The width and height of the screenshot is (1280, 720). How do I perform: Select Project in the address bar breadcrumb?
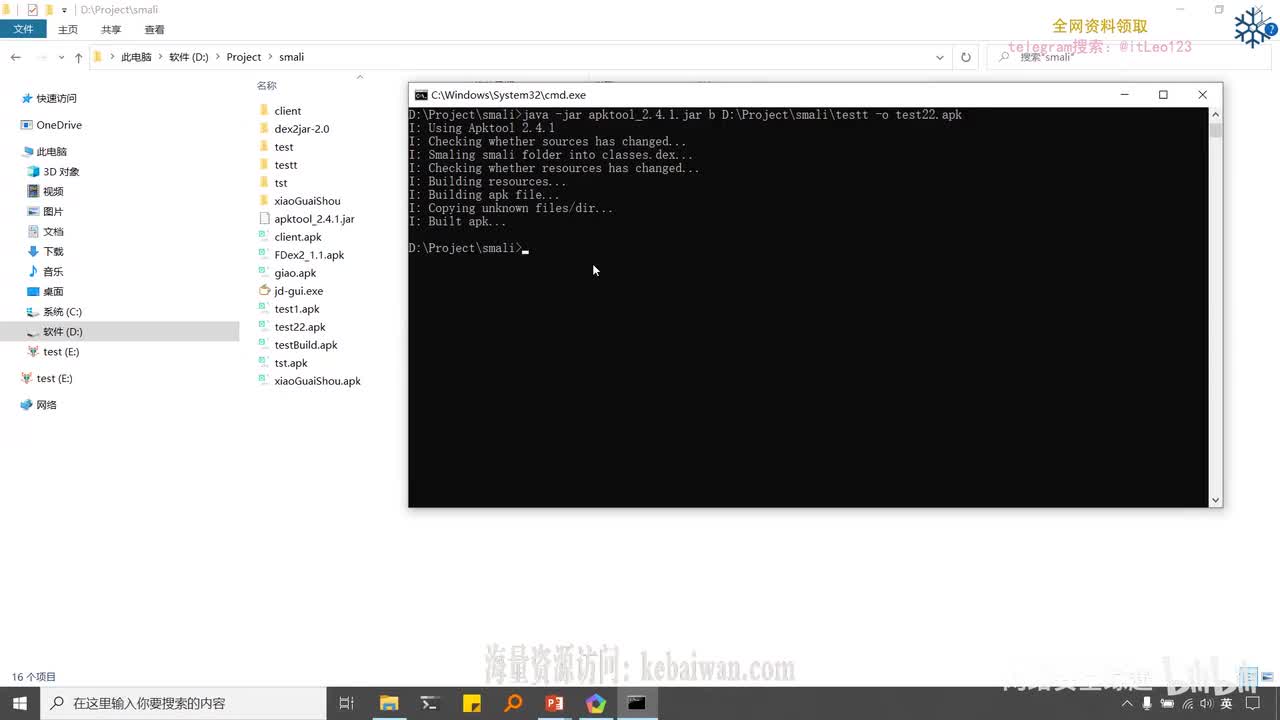pyautogui.click(x=244, y=57)
